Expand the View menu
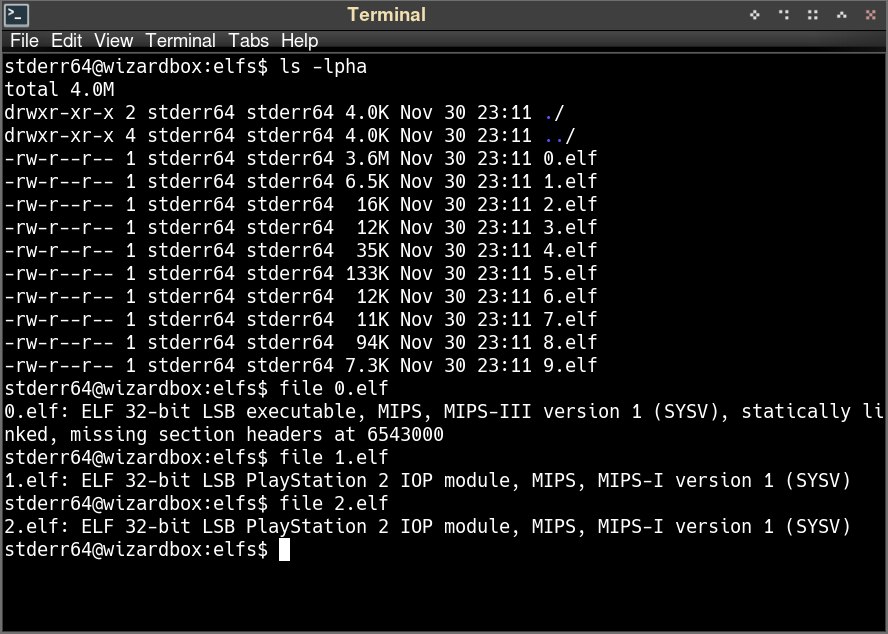Screen dimensions: 888x634 113,41
